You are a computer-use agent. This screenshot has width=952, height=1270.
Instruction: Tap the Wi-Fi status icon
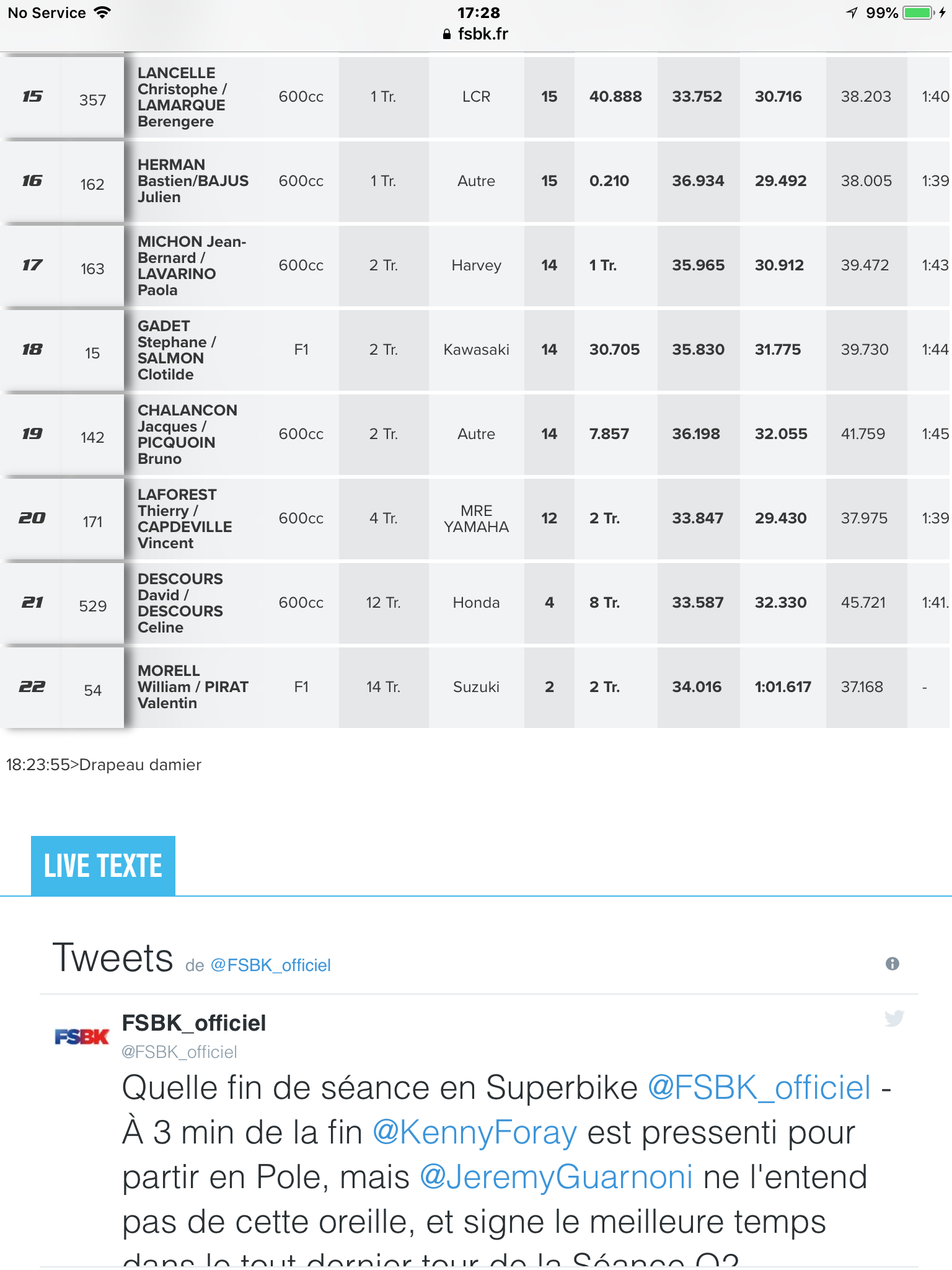[x=102, y=12]
